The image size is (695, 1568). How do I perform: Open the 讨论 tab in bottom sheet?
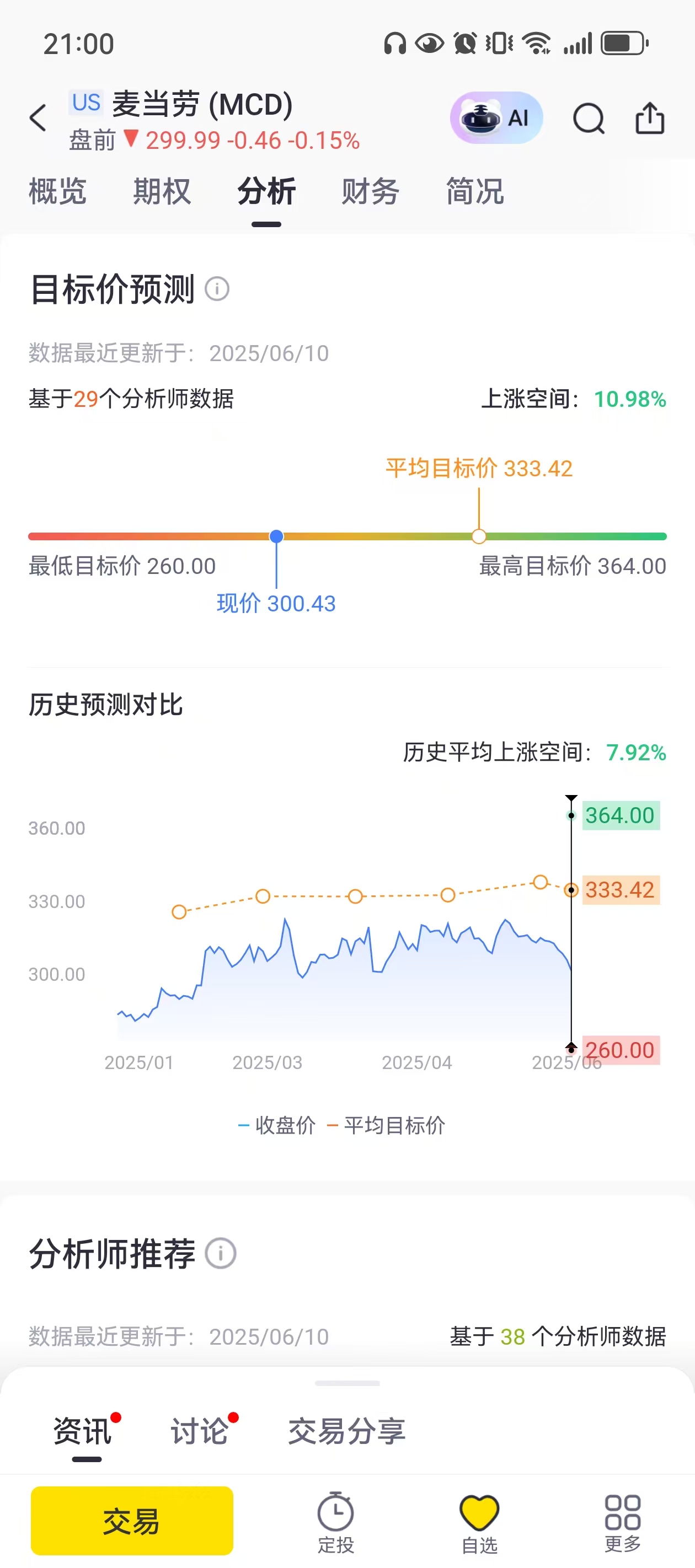click(199, 1430)
